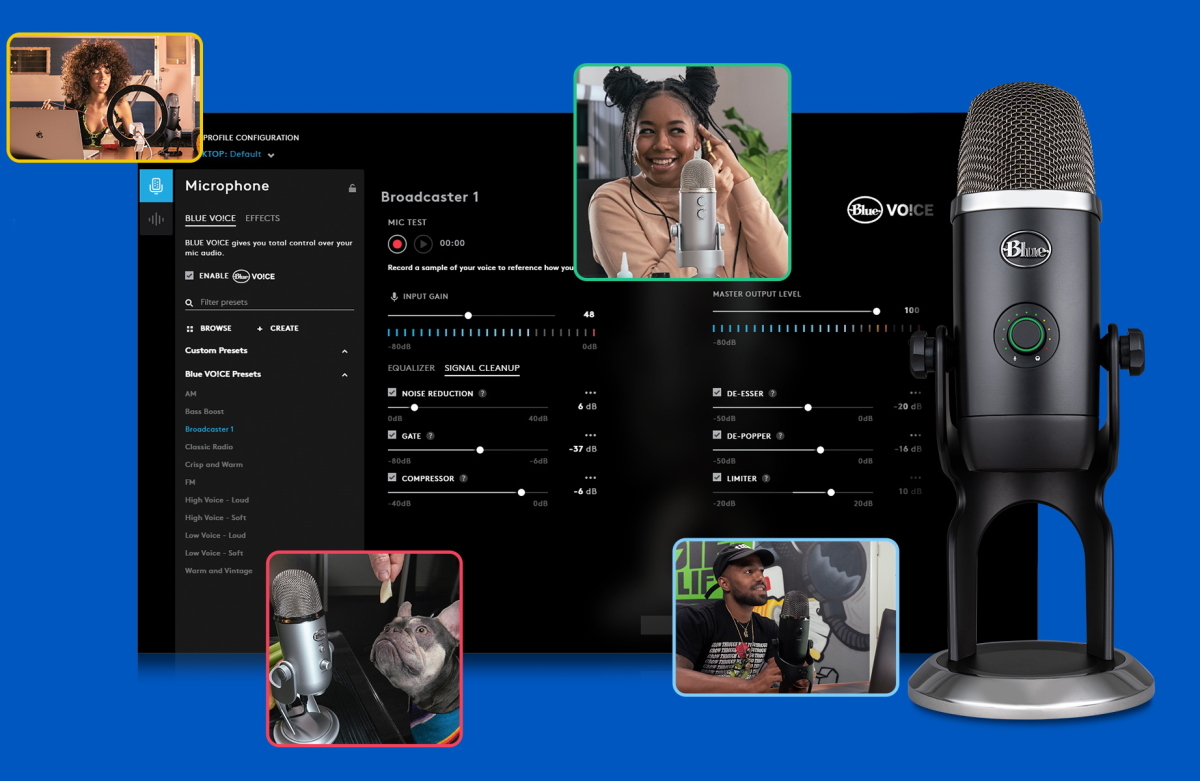Click the Limiter slider handle

(831, 492)
